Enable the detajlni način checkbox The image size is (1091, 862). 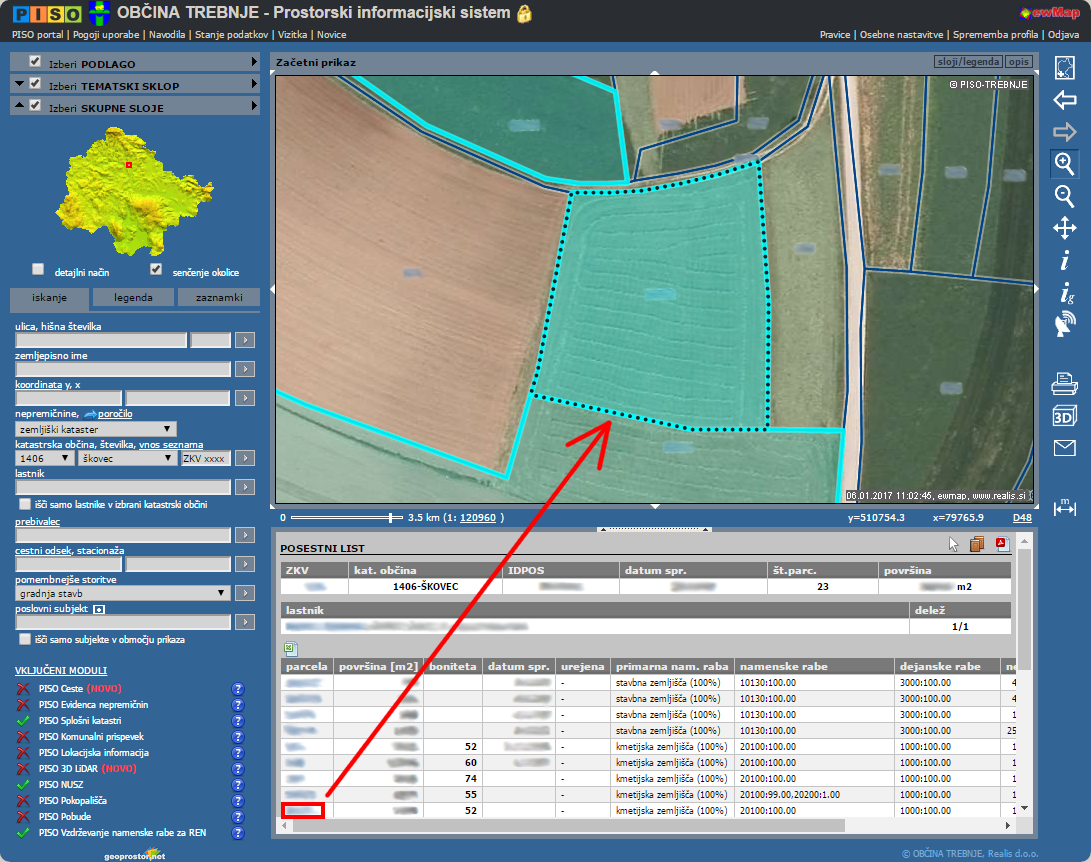click(x=38, y=270)
